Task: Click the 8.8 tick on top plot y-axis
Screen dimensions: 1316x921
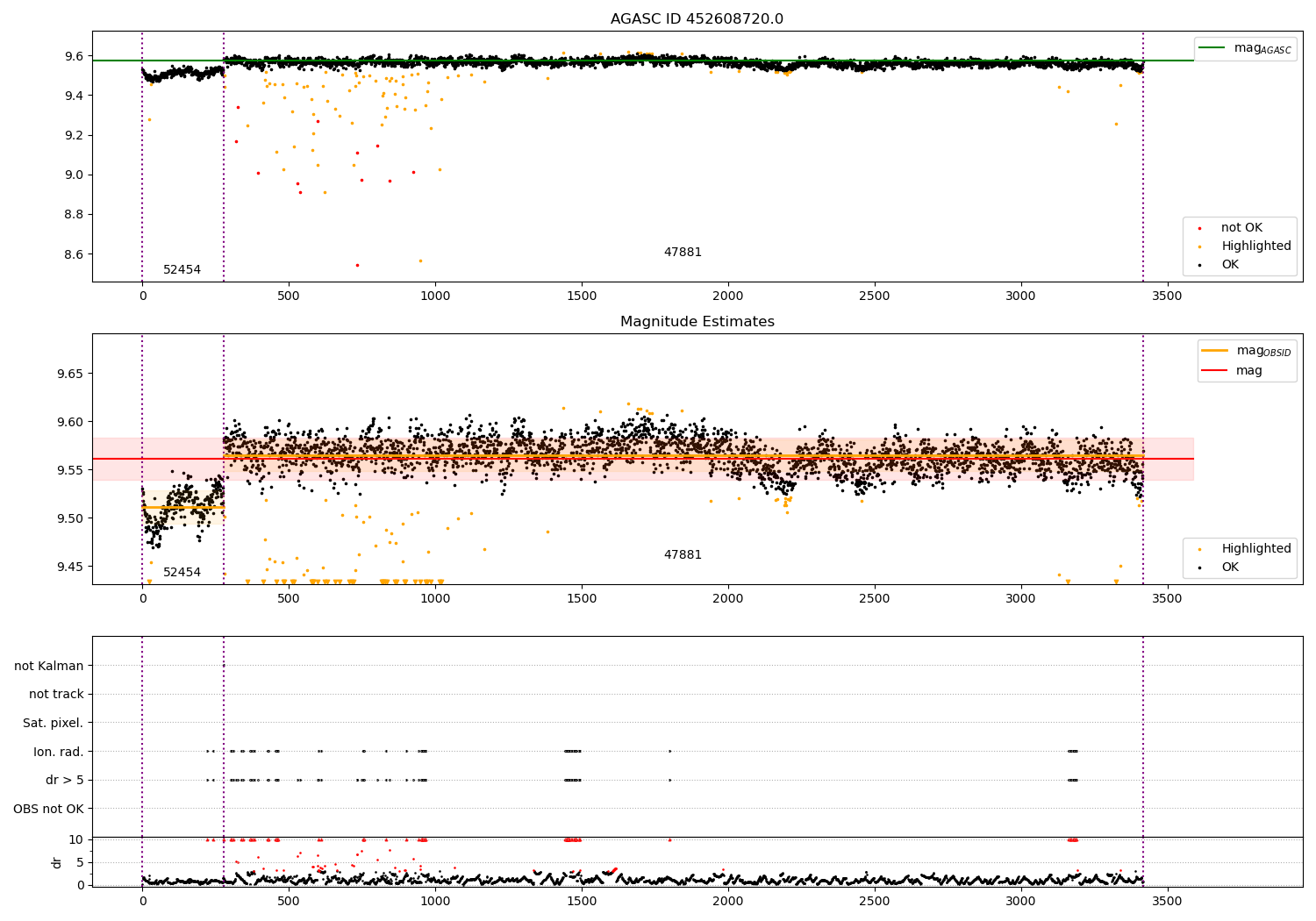Action: click(74, 215)
